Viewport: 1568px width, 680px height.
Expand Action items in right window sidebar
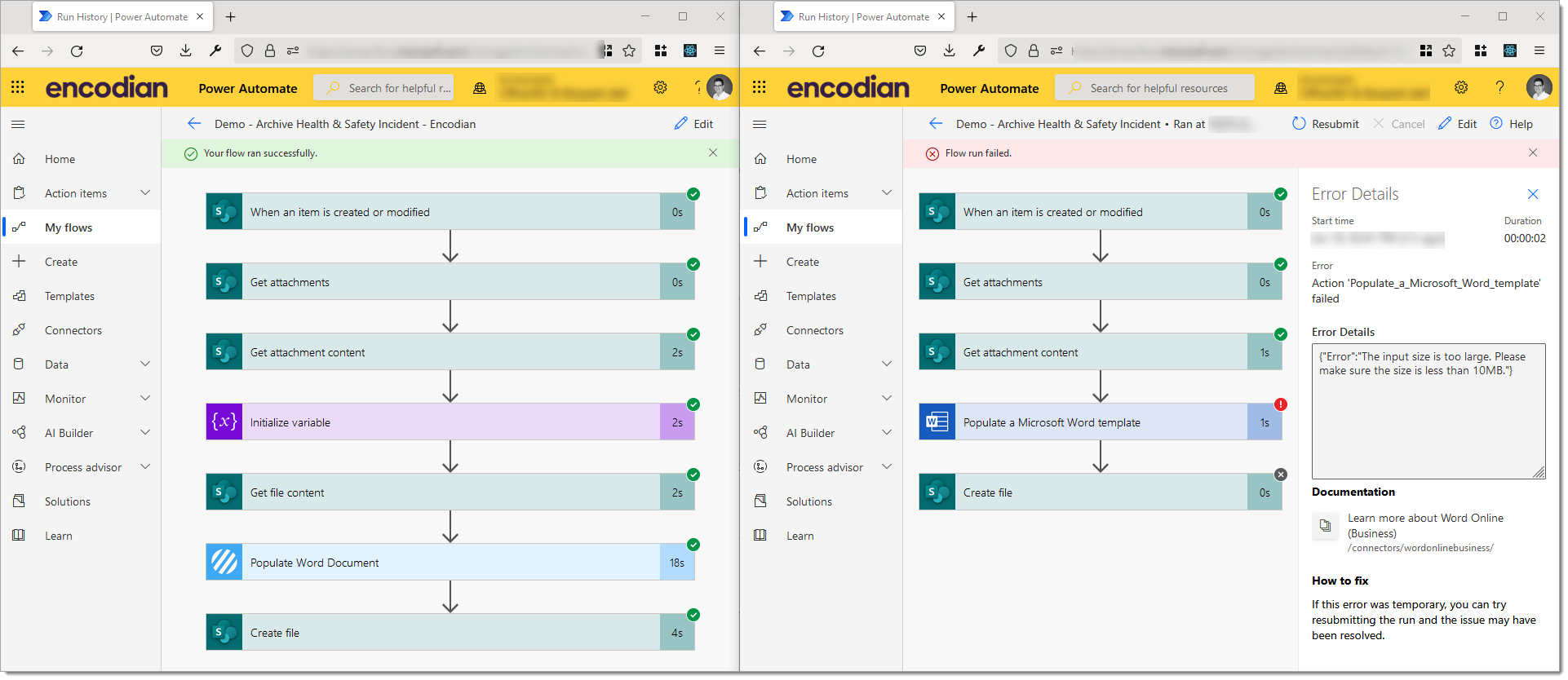[x=887, y=192]
